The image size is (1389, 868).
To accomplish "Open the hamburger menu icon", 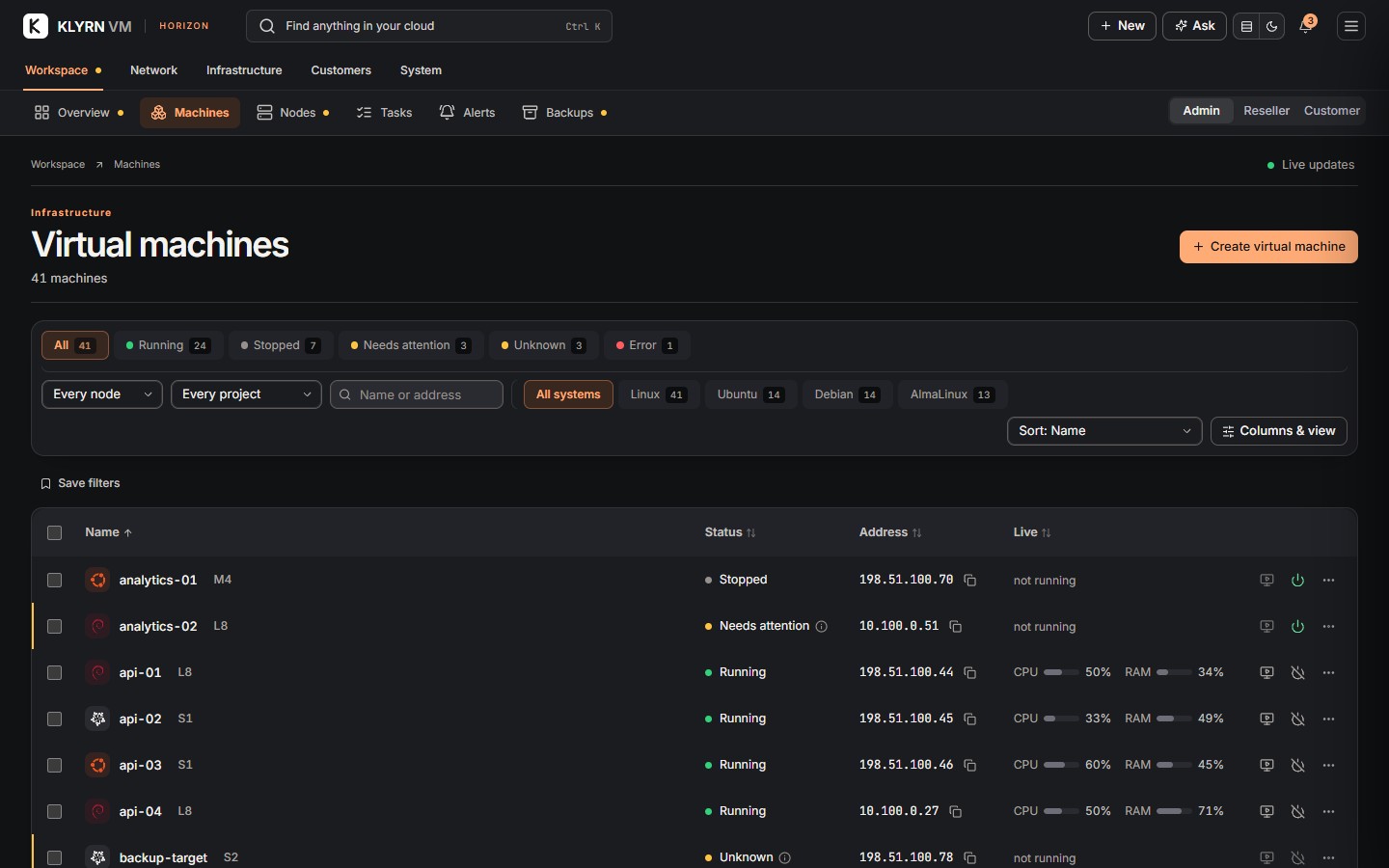I will (x=1351, y=26).
